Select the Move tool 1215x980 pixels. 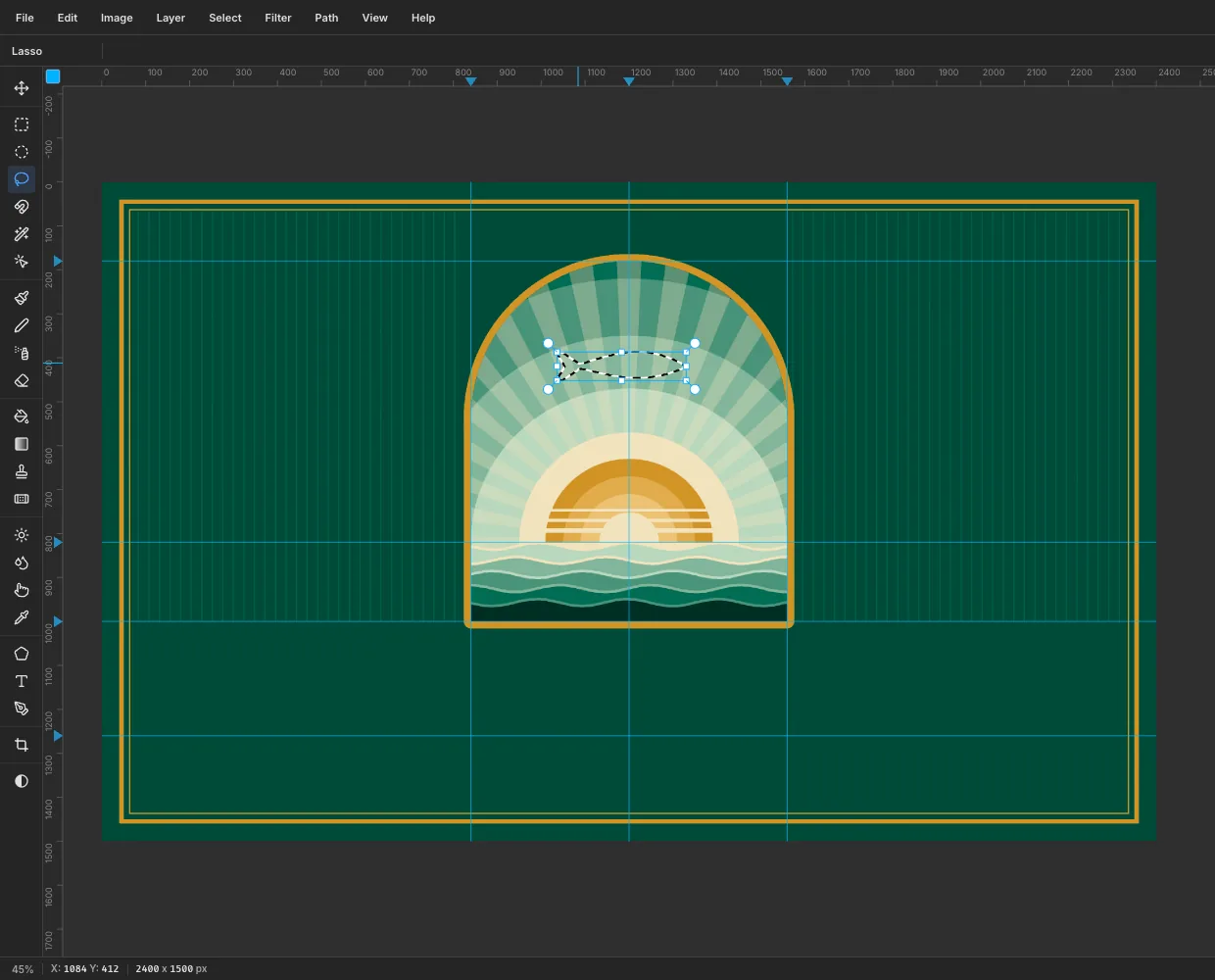(x=22, y=88)
